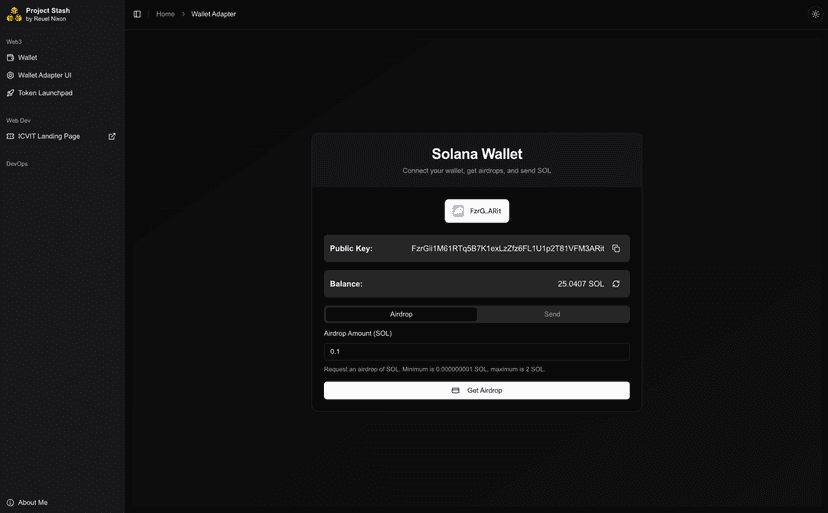Viewport: 828px width, 513px height.
Task: Click the external link icon beside ICVIT
Action: coord(112,136)
